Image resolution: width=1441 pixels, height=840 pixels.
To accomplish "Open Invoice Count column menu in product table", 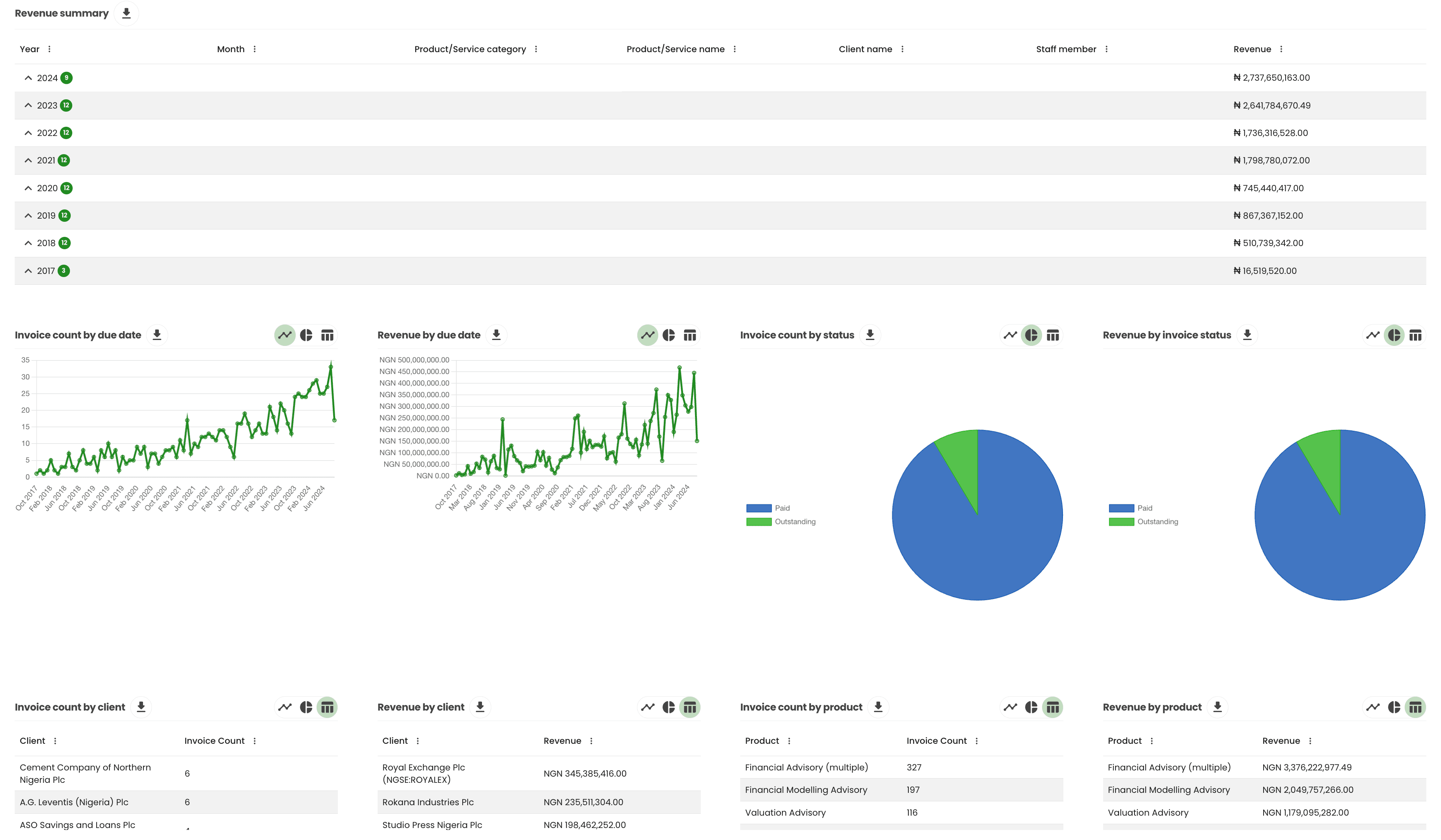I will (977, 741).
